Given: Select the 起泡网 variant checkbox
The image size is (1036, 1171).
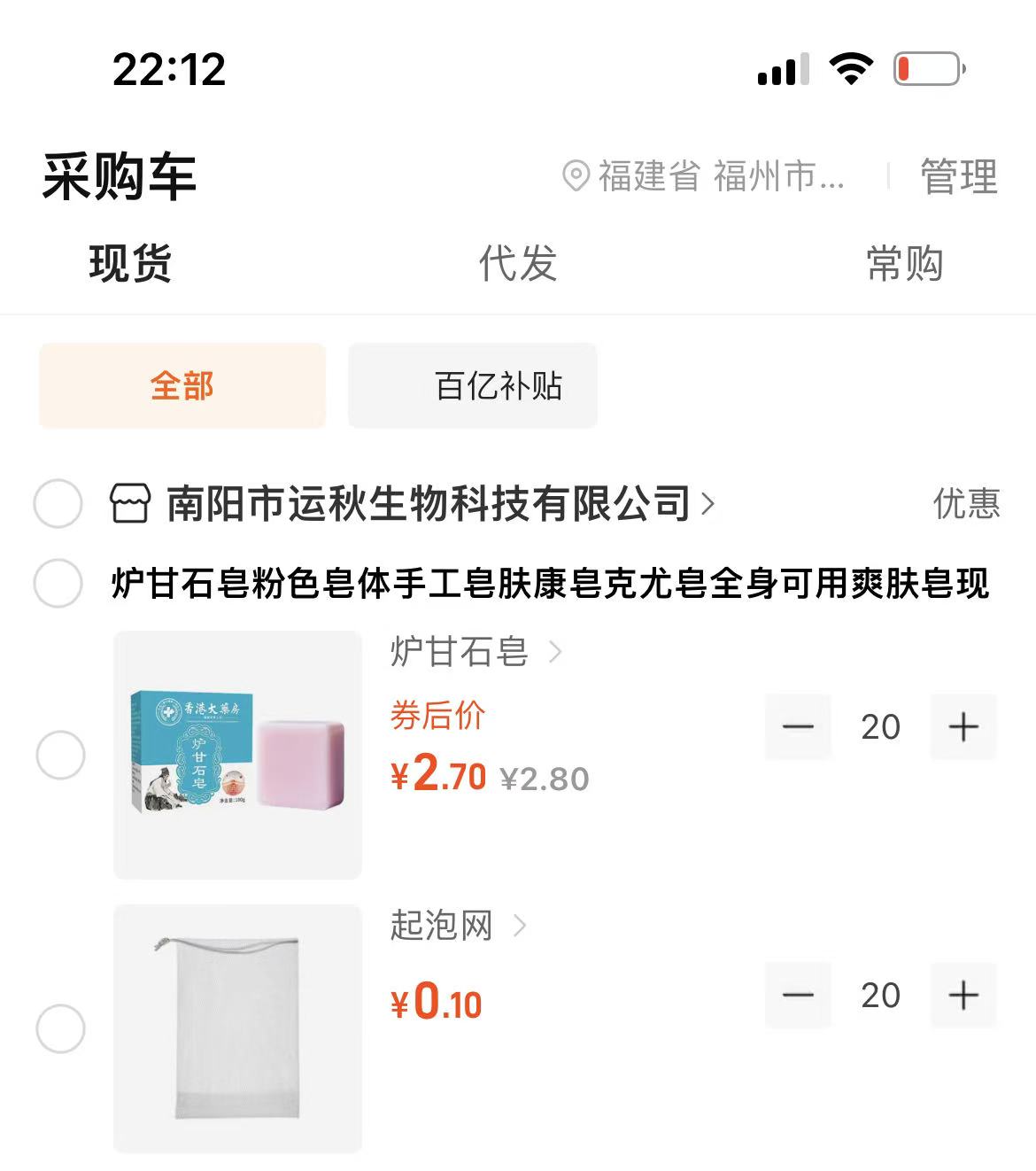Looking at the screenshot, I should (60, 1028).
